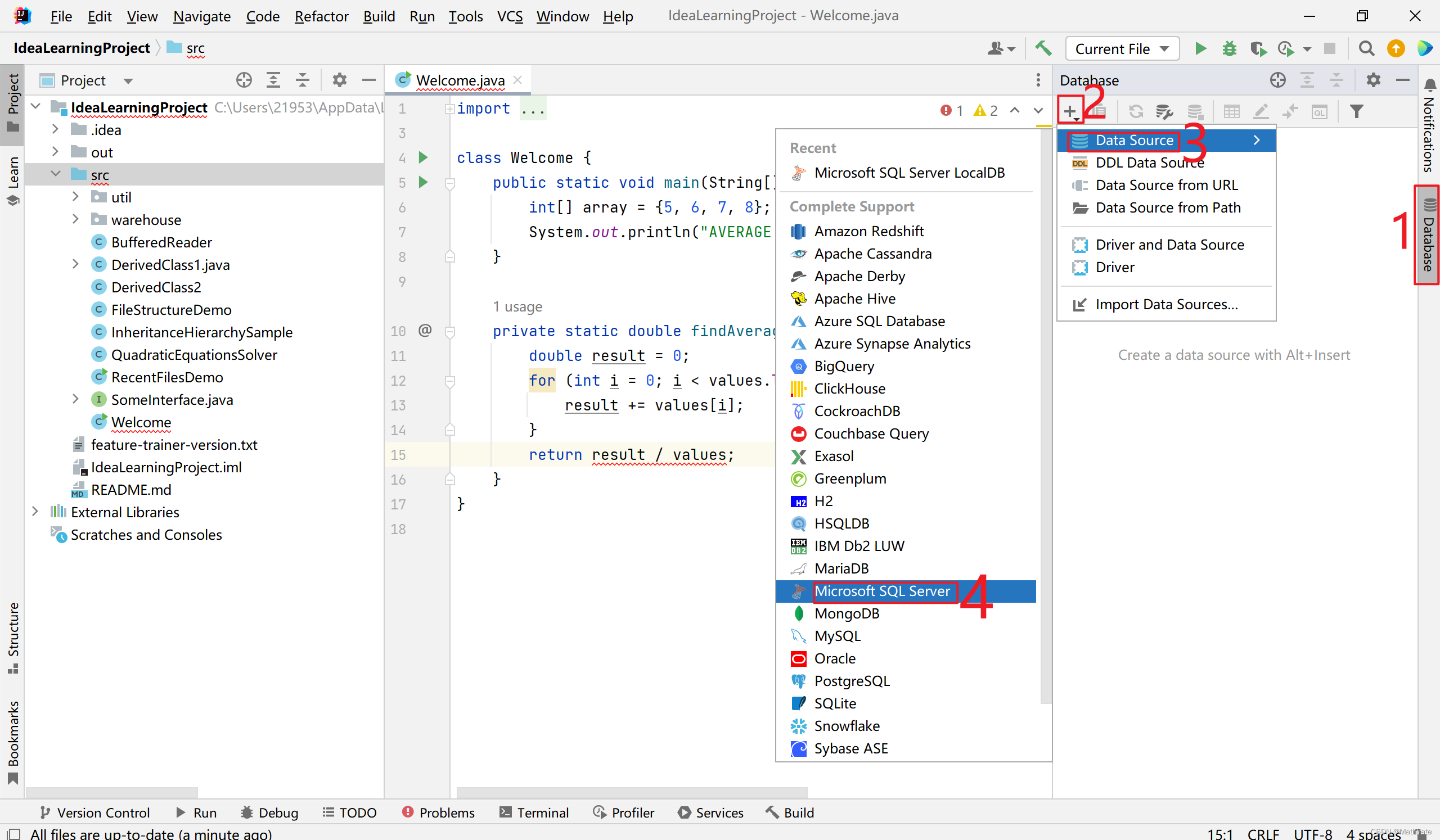Start Debug using the bug icon
The height and width of the screenshot is (840, 1440).
(1229, 48)
